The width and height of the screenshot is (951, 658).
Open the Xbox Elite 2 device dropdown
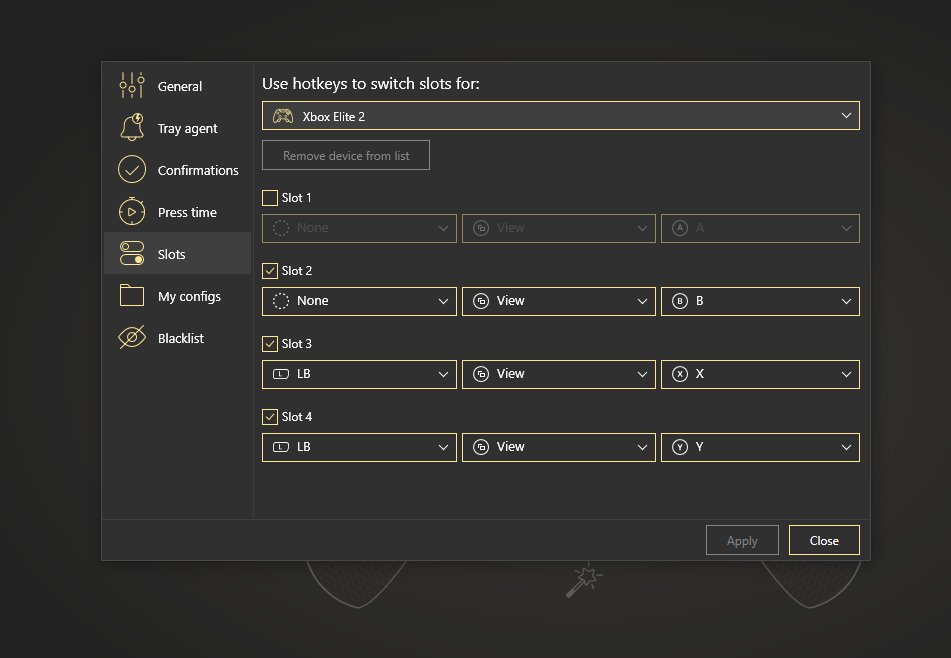[560, 116]
